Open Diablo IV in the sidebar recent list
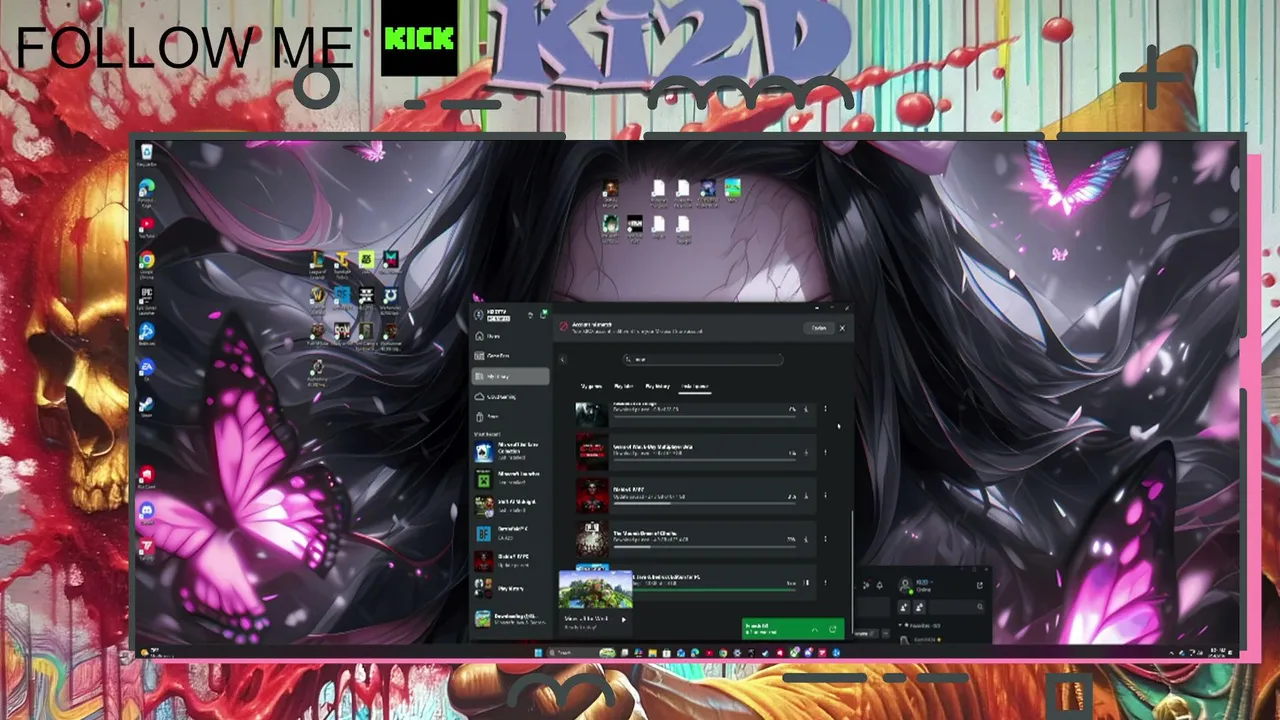 511,560
